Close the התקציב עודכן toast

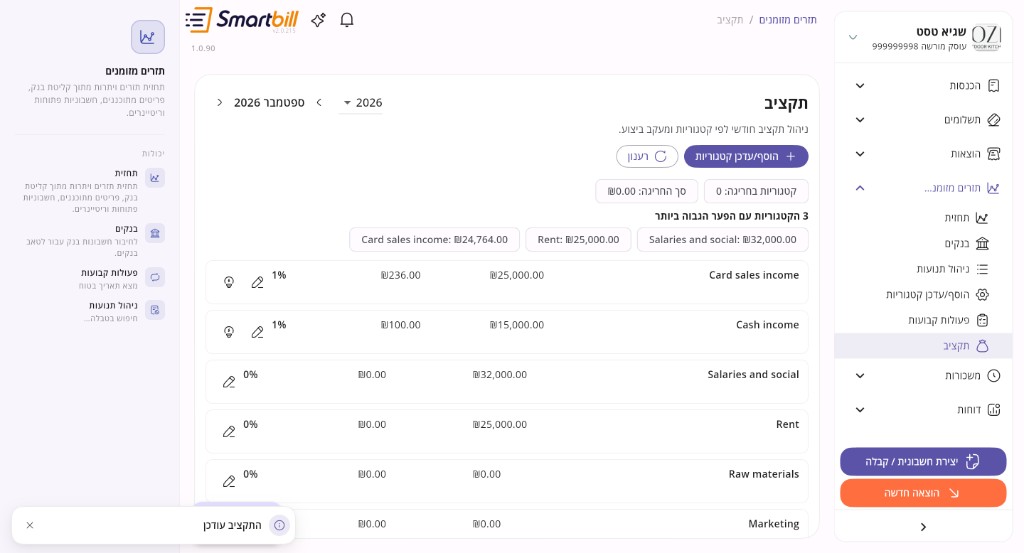click(x=30, y=525)
